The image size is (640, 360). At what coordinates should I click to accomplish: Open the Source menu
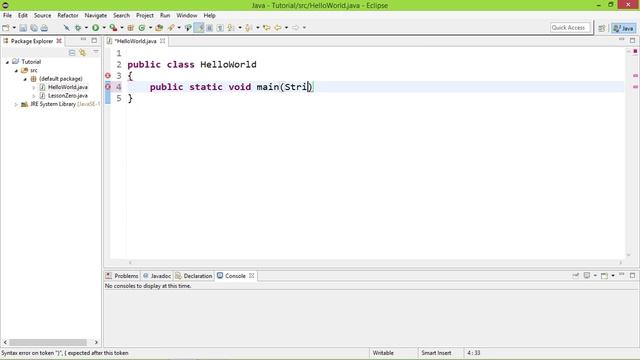(x=42, y=16)
